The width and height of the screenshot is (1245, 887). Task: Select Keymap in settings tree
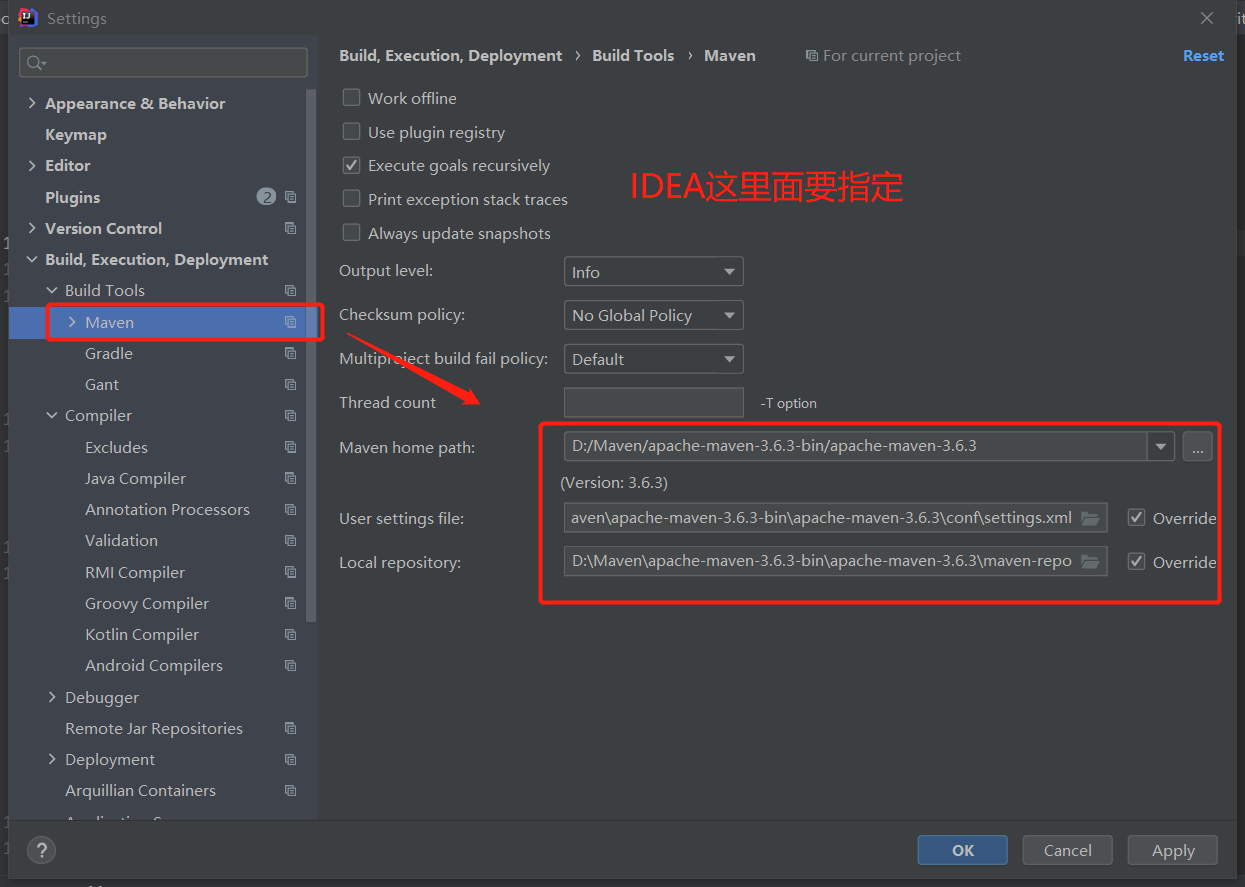(x=76, y=134)
